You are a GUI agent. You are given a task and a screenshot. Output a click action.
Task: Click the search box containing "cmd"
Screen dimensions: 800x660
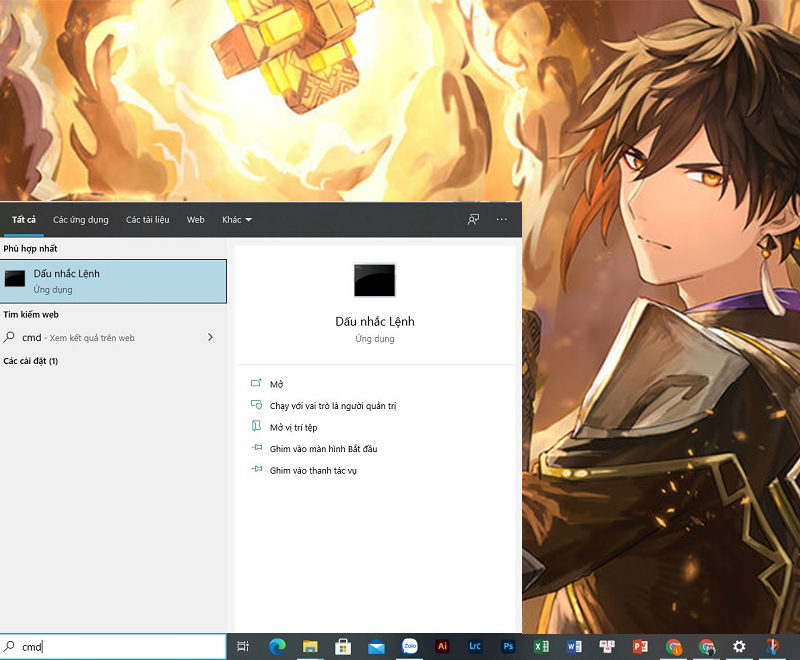(113, 646)
